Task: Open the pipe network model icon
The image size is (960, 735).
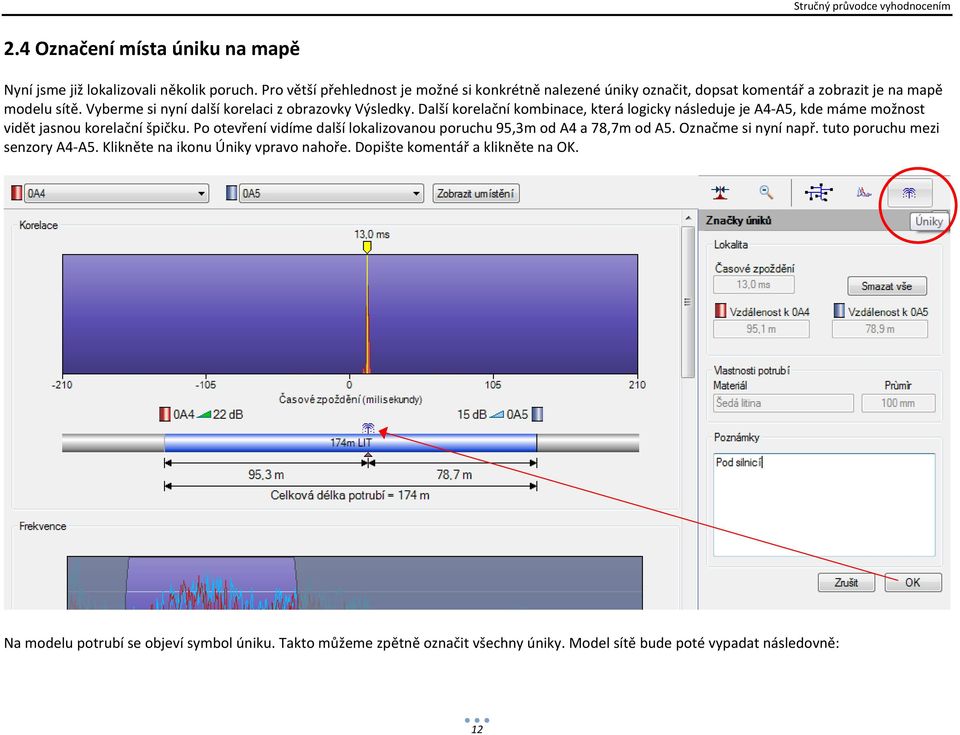Action: coord(819,193)
